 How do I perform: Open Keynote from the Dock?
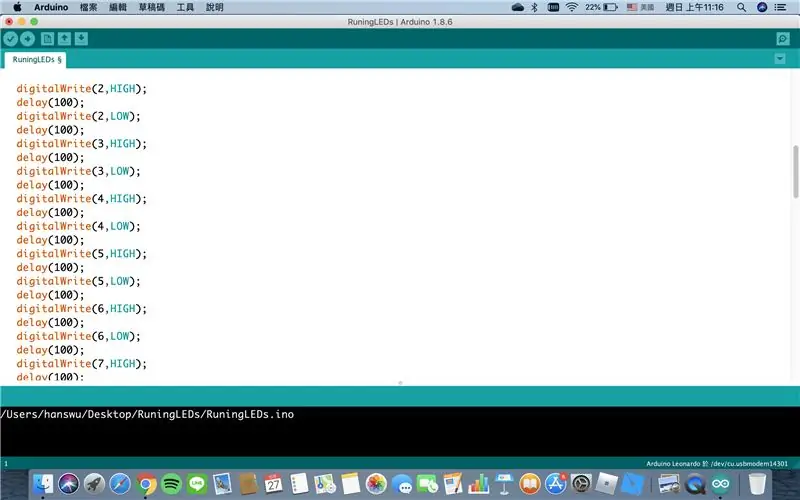click(505, 484)
